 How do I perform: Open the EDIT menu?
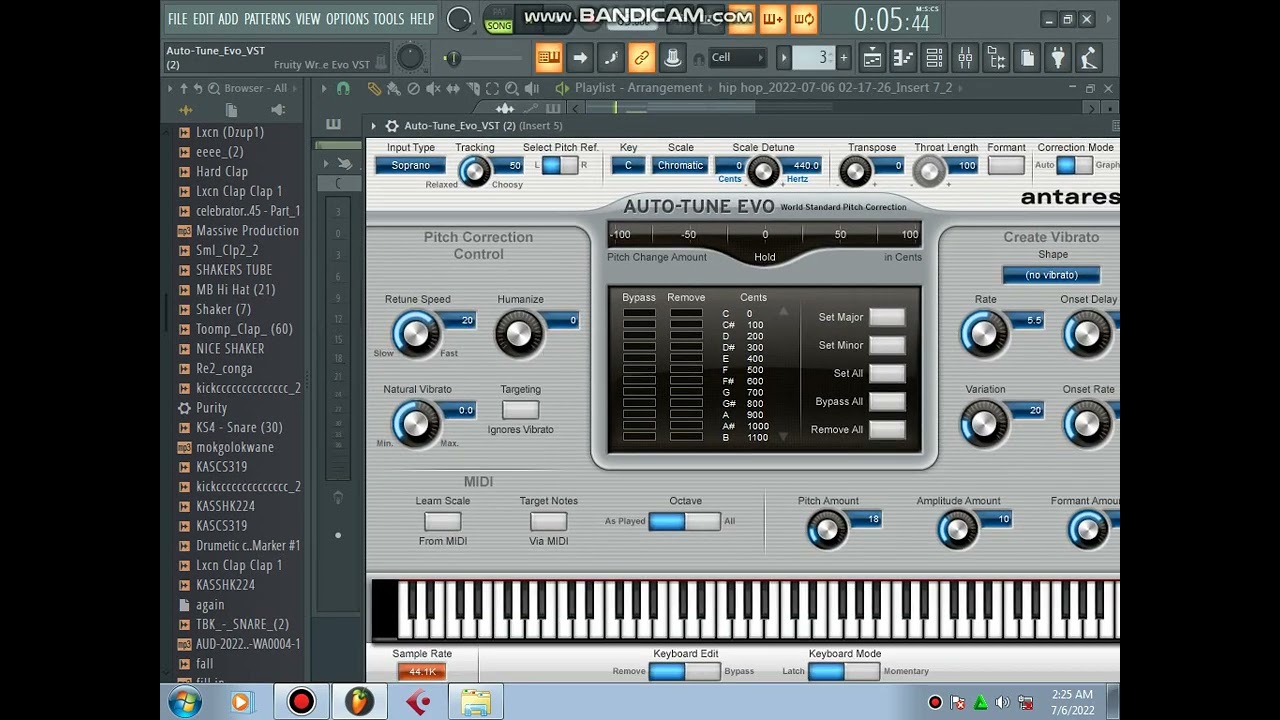coord(203,19)
